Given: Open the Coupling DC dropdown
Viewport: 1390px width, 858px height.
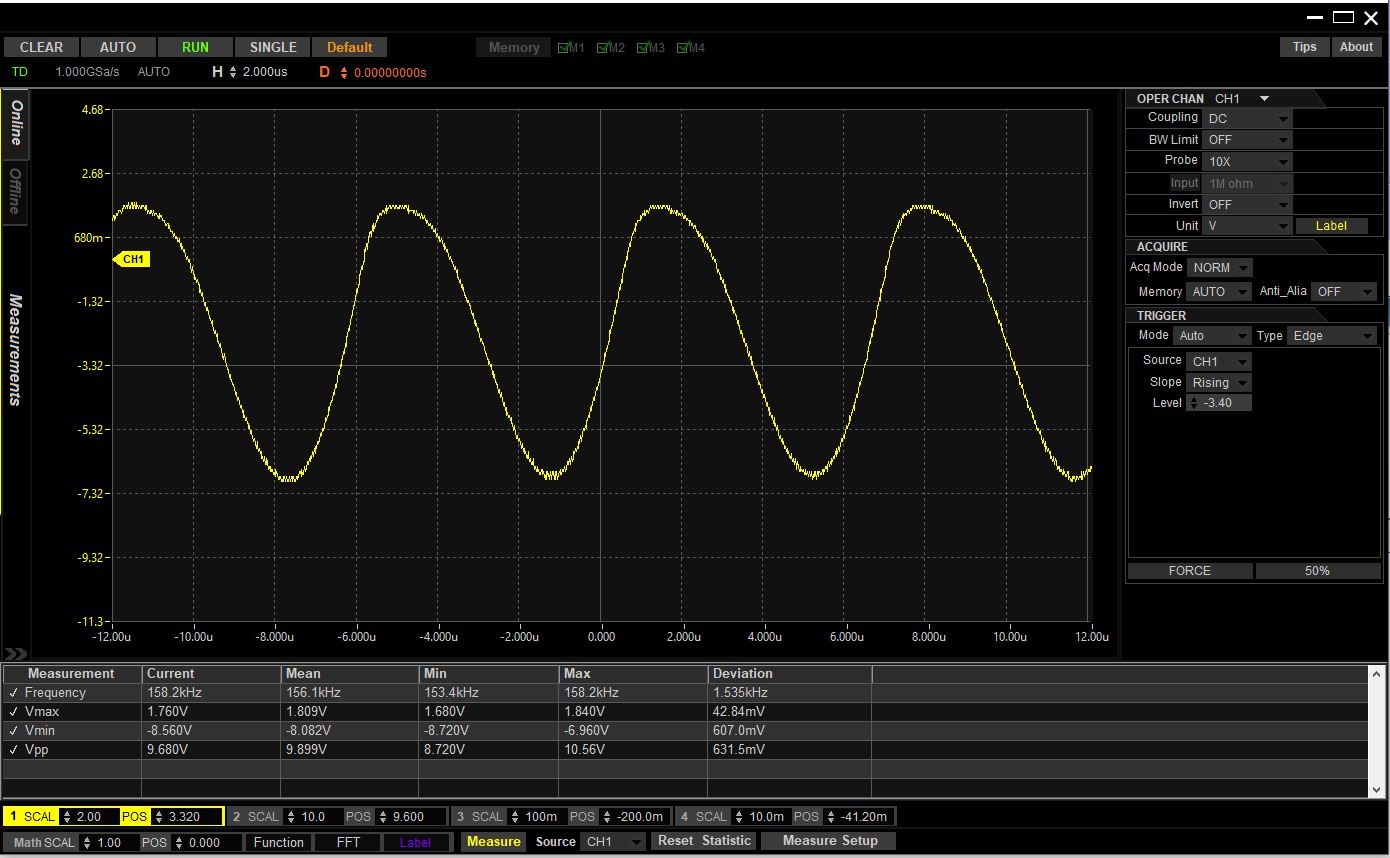Looking at the screenshot, I should coord(1248,118).
